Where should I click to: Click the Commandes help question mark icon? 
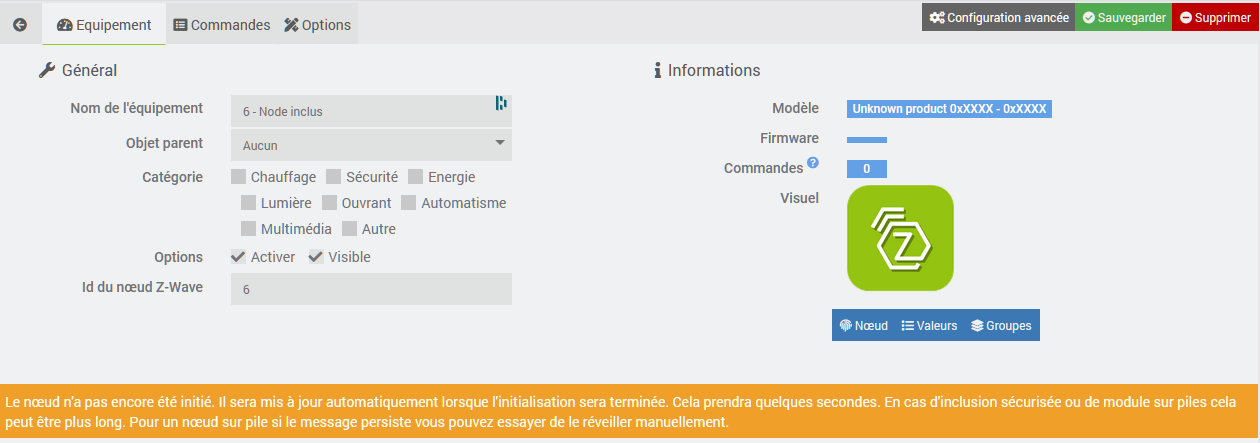(x=813, y=163)
